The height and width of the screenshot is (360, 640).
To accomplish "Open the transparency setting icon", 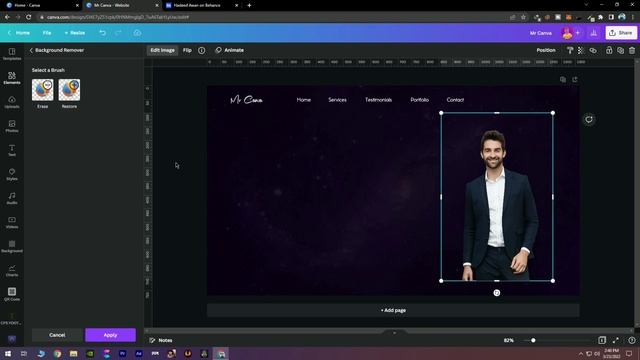I will (x=580, y=50).
